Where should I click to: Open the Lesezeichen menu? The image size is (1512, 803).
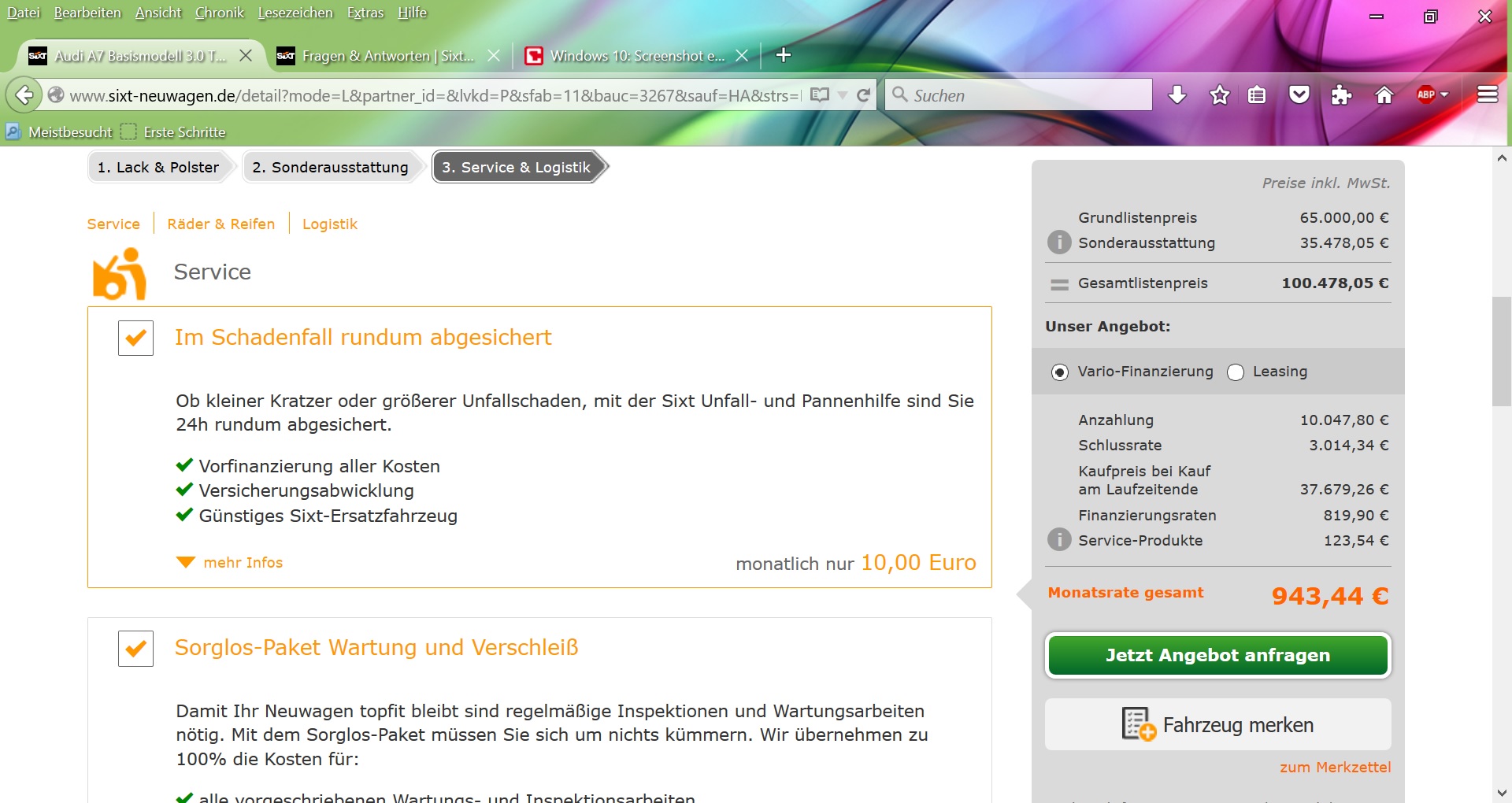tap(295, 13)
